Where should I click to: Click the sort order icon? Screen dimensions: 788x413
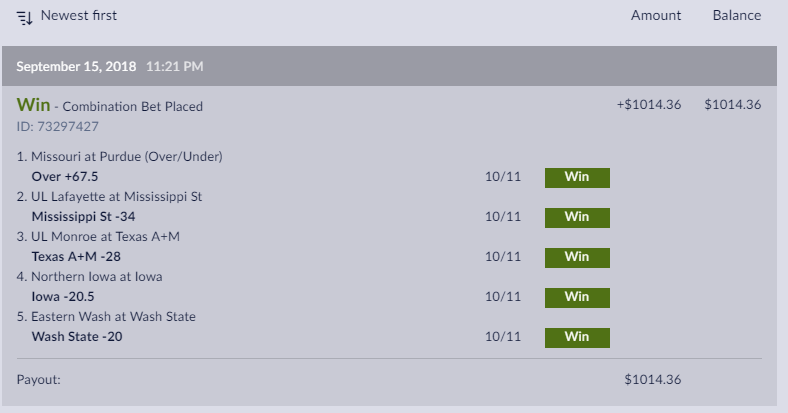(25, 16)
